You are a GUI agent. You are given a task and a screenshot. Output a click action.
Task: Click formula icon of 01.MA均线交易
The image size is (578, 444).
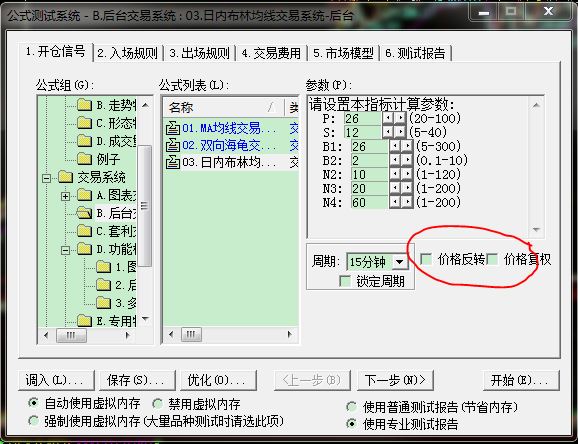(173, 128)
